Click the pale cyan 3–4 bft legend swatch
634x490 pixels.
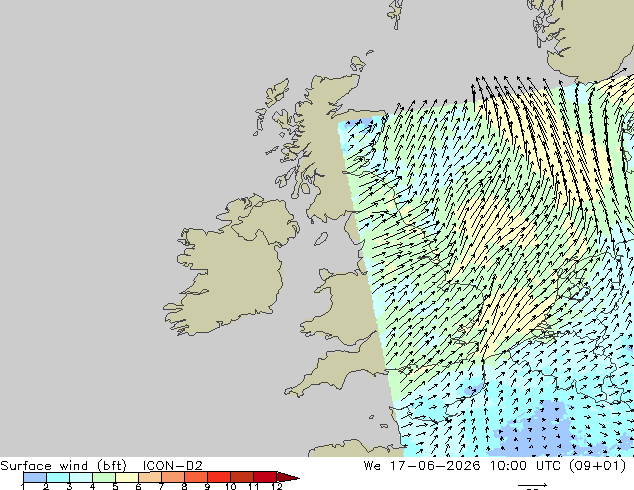81,477
